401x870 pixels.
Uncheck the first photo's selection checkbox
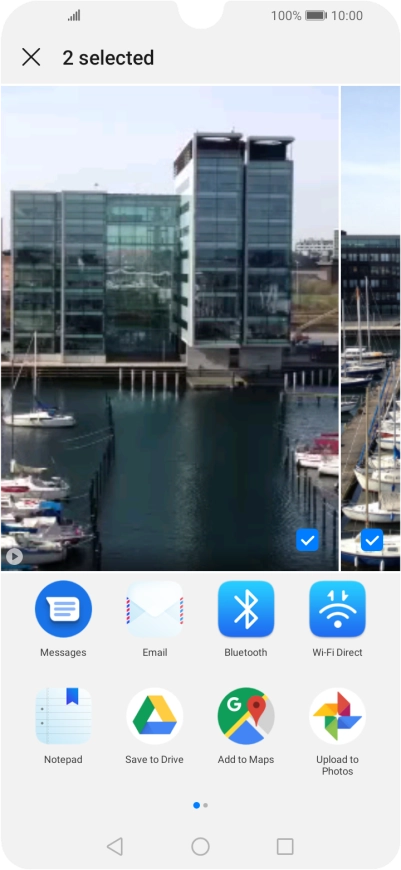[x=307, y=540]
